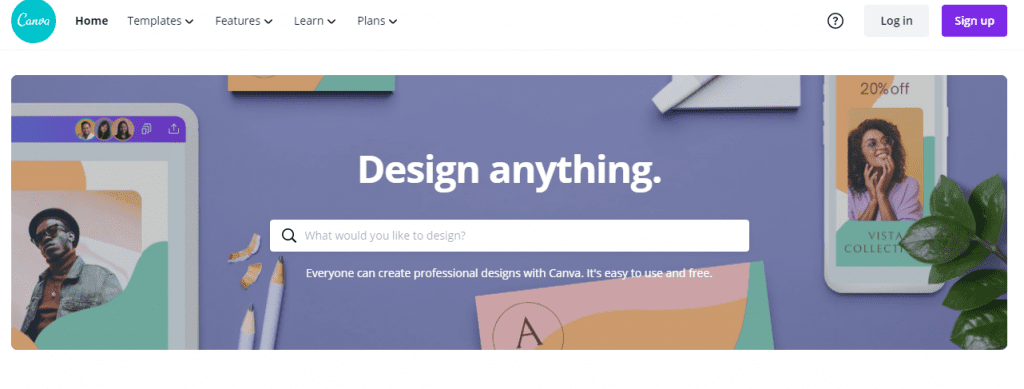
Task: Click the Canva logo
Action: pos(34,21)
